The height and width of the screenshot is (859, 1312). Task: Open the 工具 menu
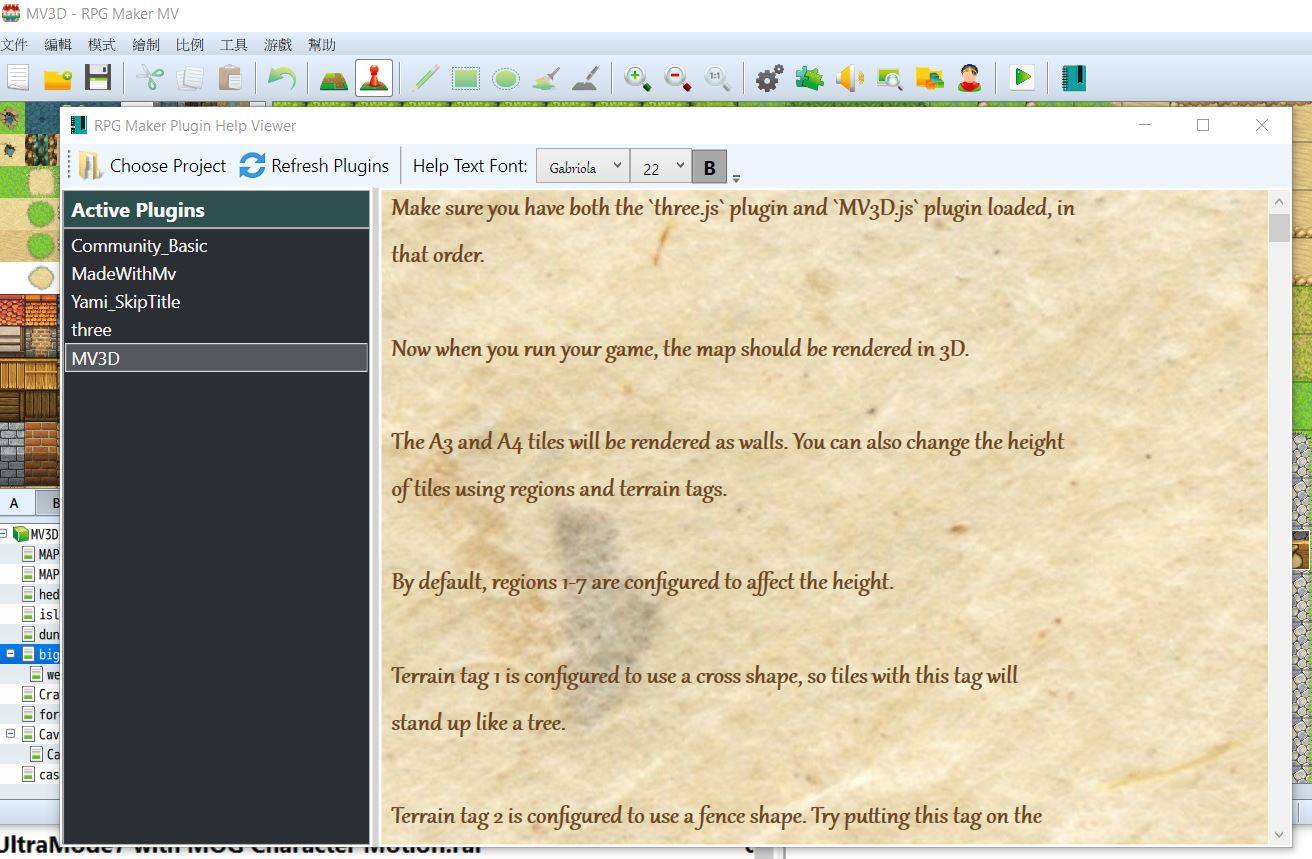[x=233, y=45]
